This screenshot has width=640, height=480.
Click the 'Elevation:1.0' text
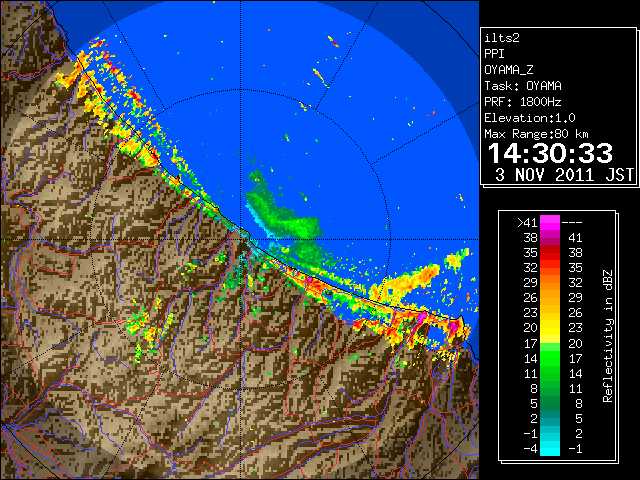click(530, 118)
